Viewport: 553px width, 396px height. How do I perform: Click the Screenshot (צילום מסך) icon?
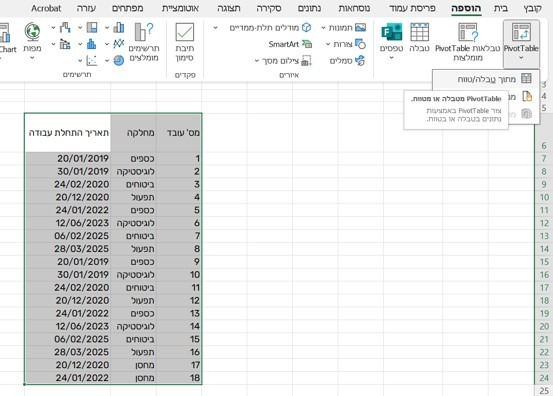[x=306, y=61]
